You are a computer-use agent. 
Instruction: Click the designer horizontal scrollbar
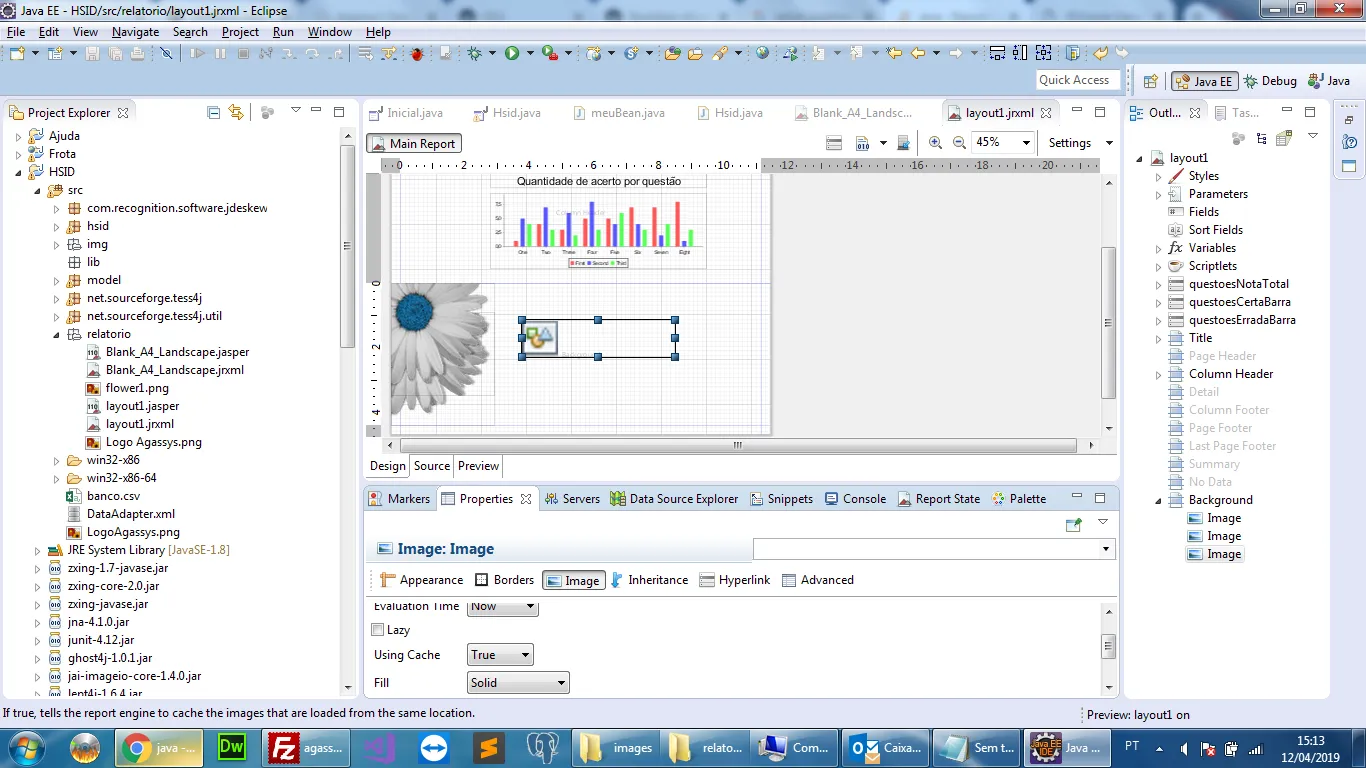point(738,446)
